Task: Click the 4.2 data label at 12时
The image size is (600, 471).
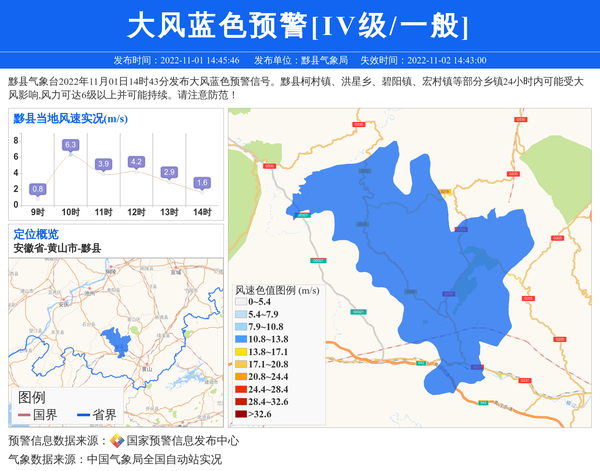Action: point(136,161)
